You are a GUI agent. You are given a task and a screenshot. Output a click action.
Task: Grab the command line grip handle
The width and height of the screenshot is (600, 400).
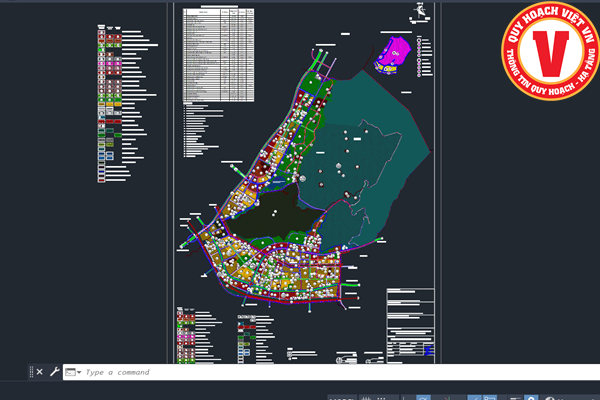click(x=31, y=372)
